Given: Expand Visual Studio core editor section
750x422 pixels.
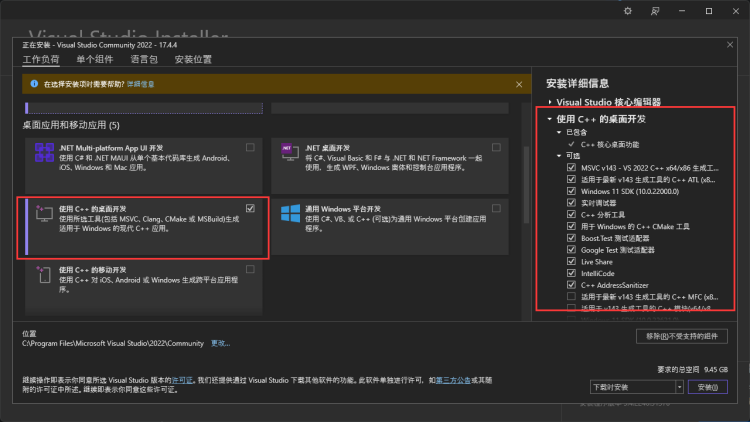Looking at the screenshot, I should [550, 102].
